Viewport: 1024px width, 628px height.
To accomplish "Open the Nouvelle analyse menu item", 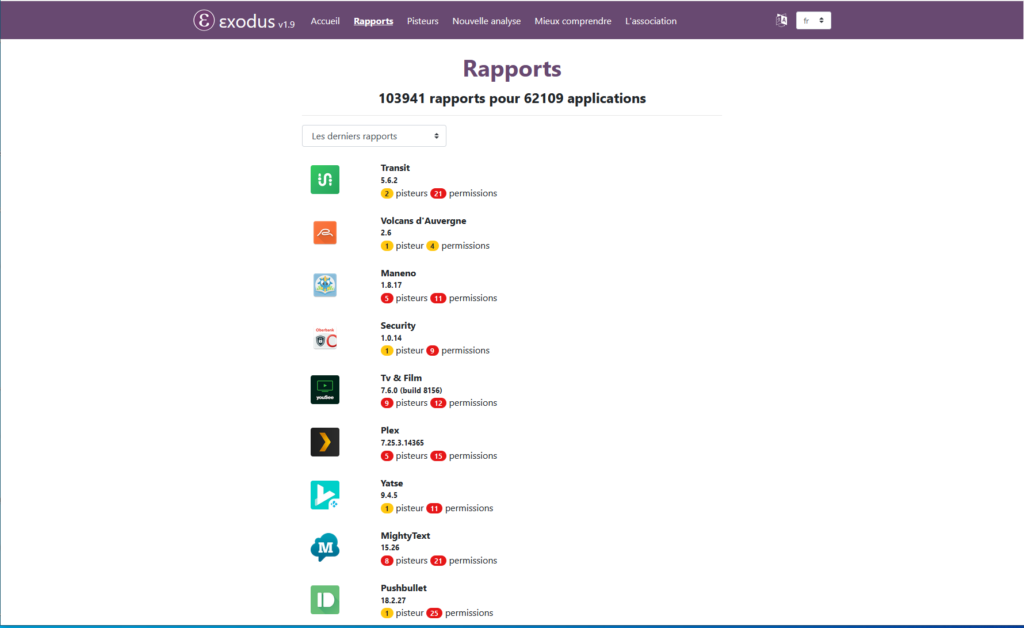I will [487, 21].
